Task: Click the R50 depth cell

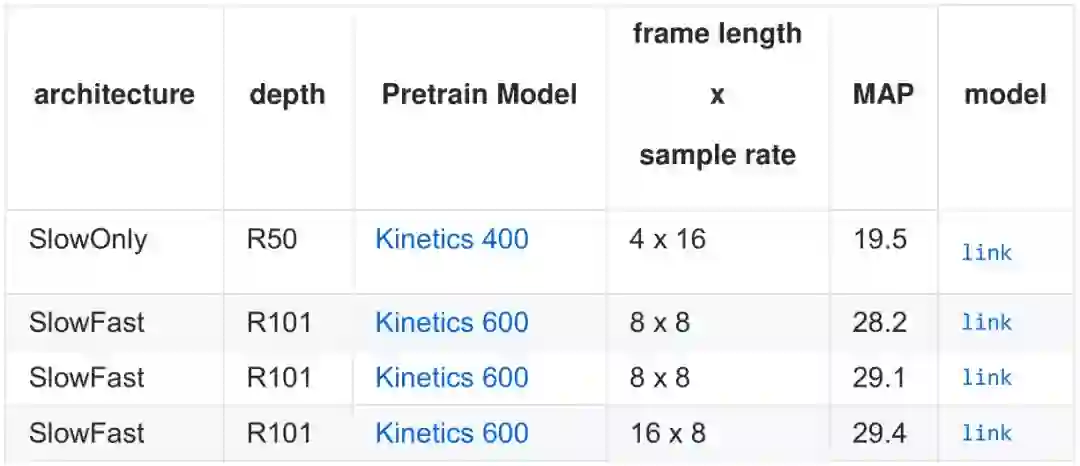Action: point(272,240)
